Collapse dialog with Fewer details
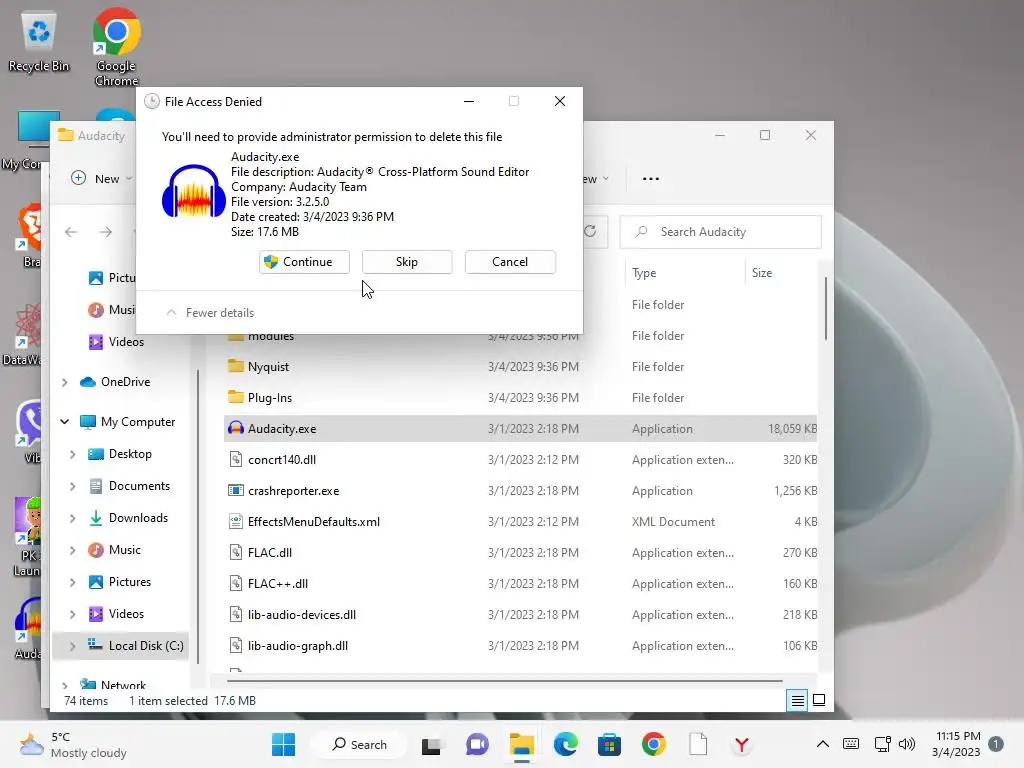This screenshot has height=768, width=1024. click(210, 313)
